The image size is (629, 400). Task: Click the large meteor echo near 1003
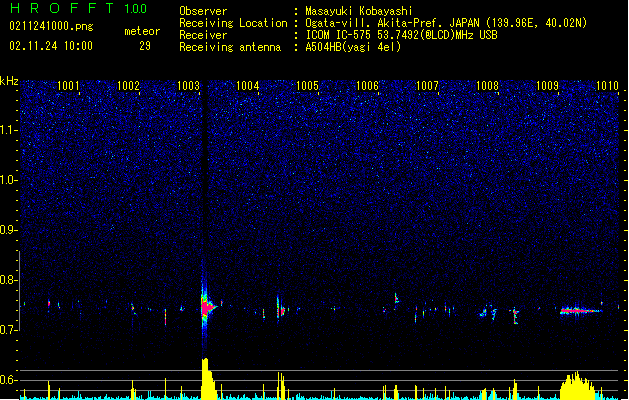[207, 308]
